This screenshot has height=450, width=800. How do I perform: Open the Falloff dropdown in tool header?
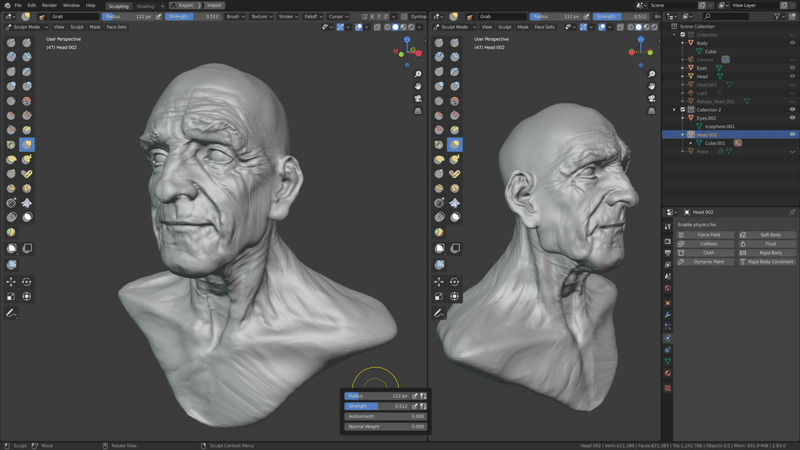[313, 16]
